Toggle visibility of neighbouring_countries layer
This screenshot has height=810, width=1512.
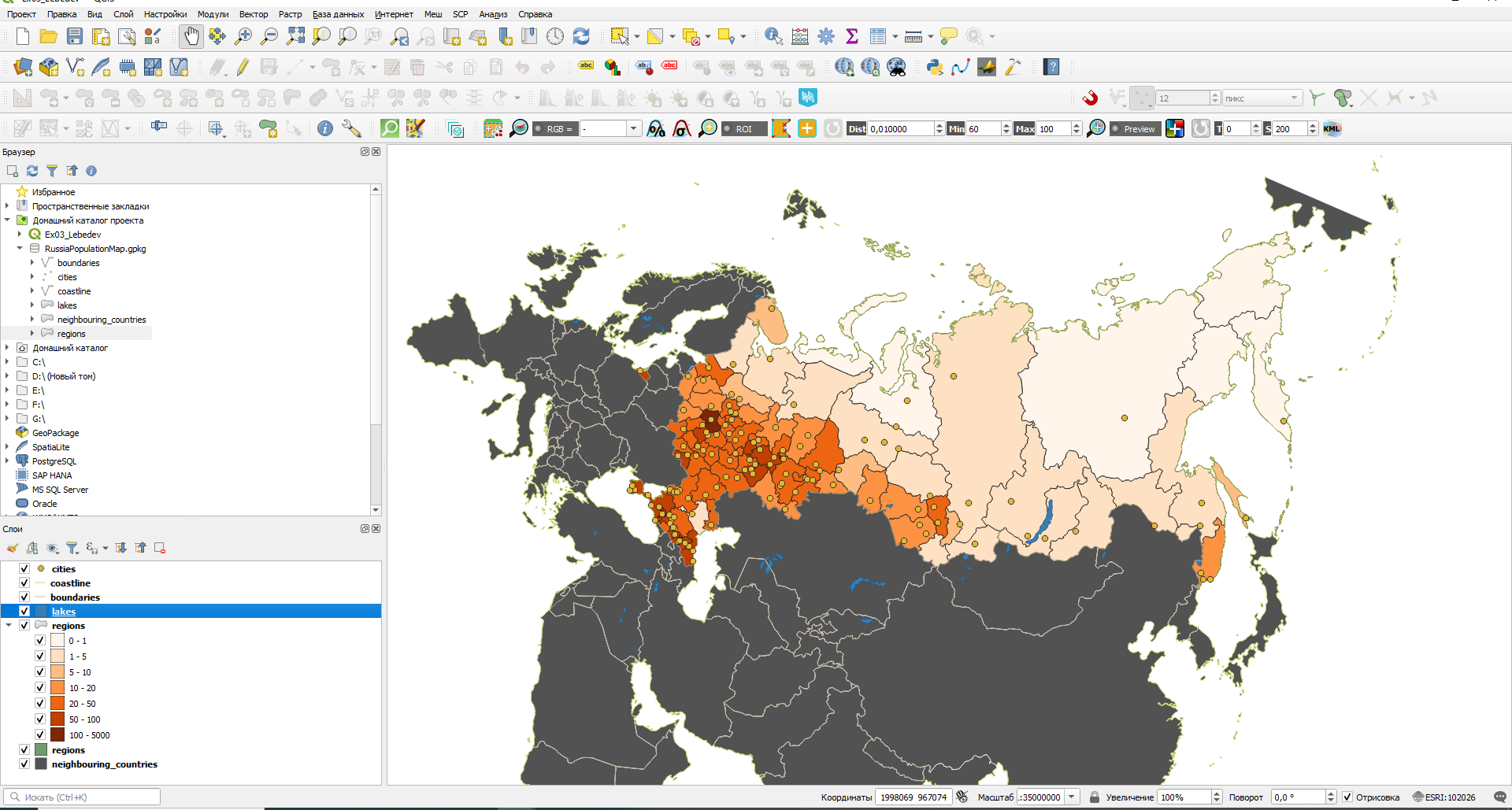pyautogui.click(x=24, y=764)
